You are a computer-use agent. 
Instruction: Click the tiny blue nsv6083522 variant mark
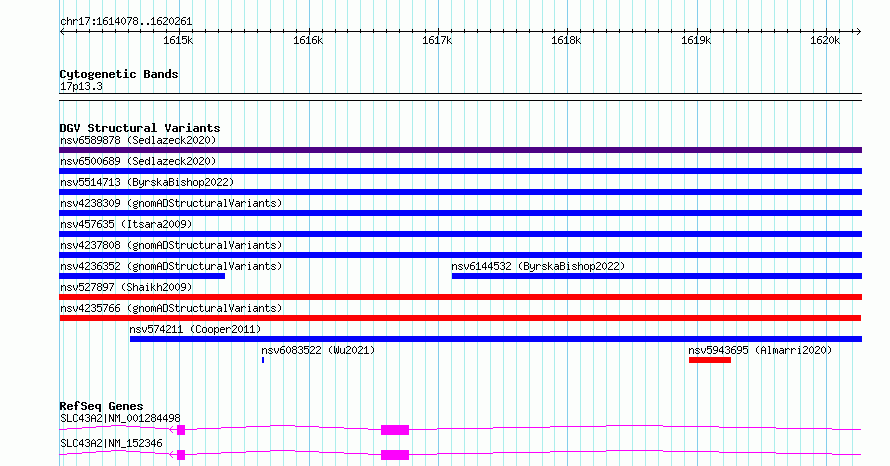263,360
